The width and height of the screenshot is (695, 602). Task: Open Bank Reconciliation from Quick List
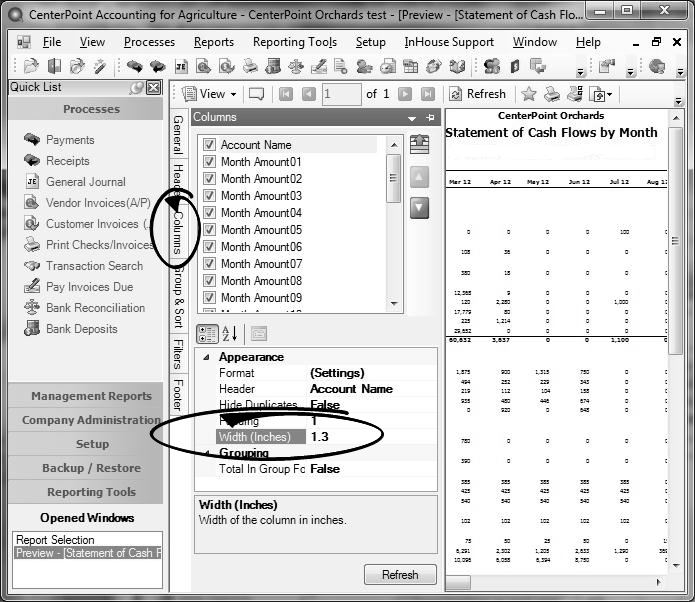(x=95, y=308)
